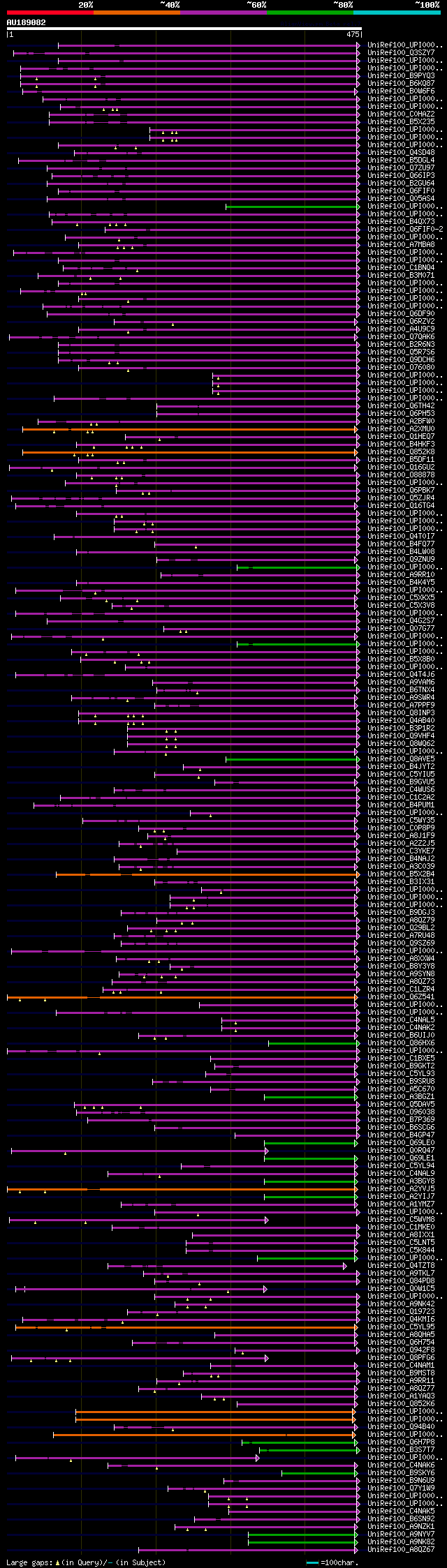The height and width of the screenshot is (1568, 447).
Task: Select hit label UniRef100_Q1HEQ7
Action: (x=401, y=436)
